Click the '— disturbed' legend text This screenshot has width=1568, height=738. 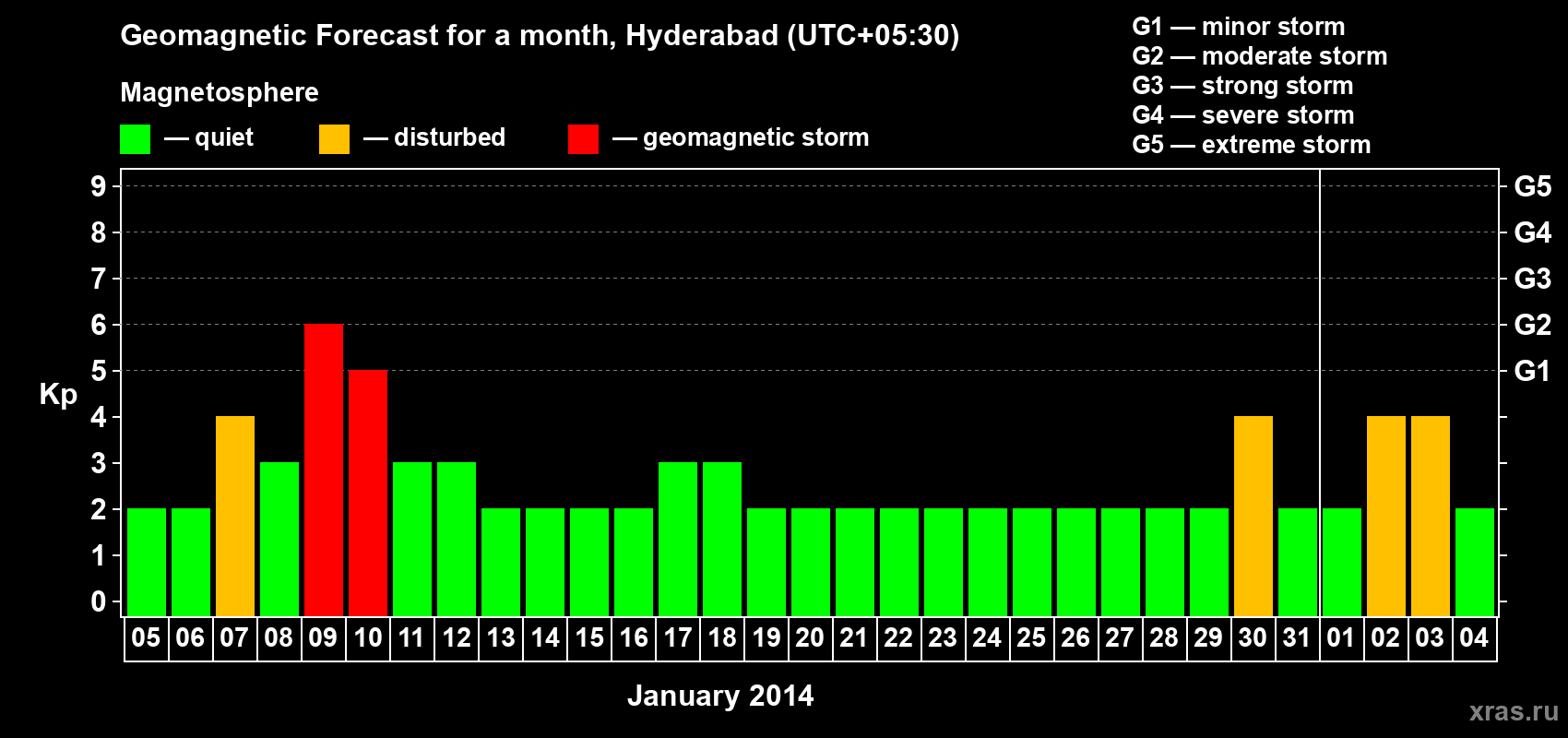click(434, 137)
